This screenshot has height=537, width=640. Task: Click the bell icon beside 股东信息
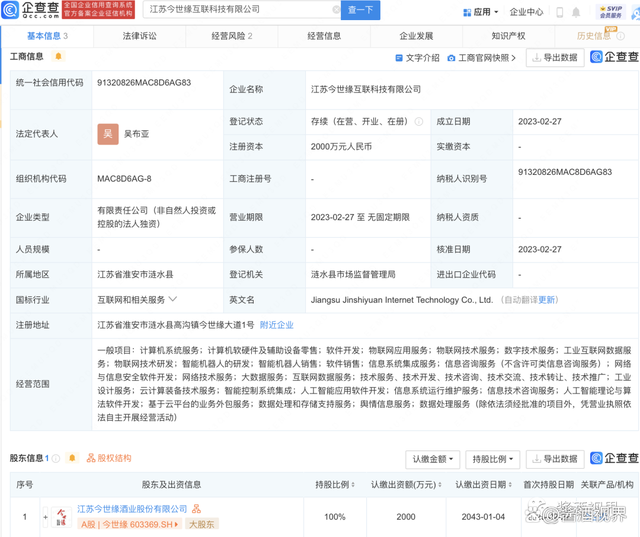(x=72, y=458)
